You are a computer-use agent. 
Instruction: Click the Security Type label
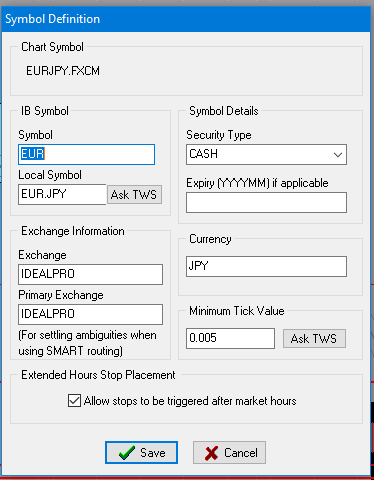[219, 135]
